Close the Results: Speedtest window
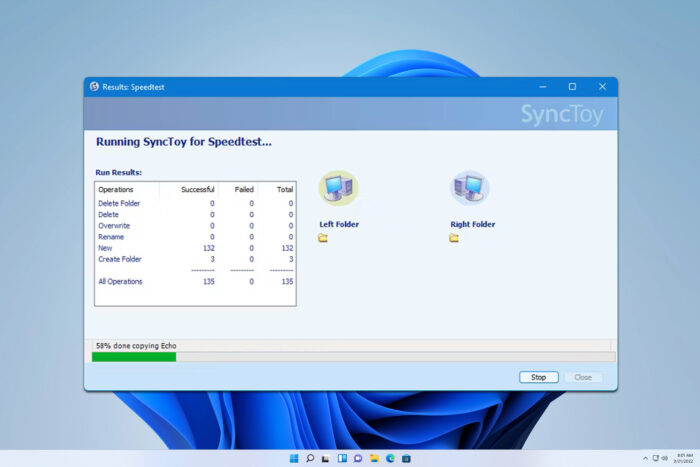Screen dimensions: 700x467 click(602, 87)
